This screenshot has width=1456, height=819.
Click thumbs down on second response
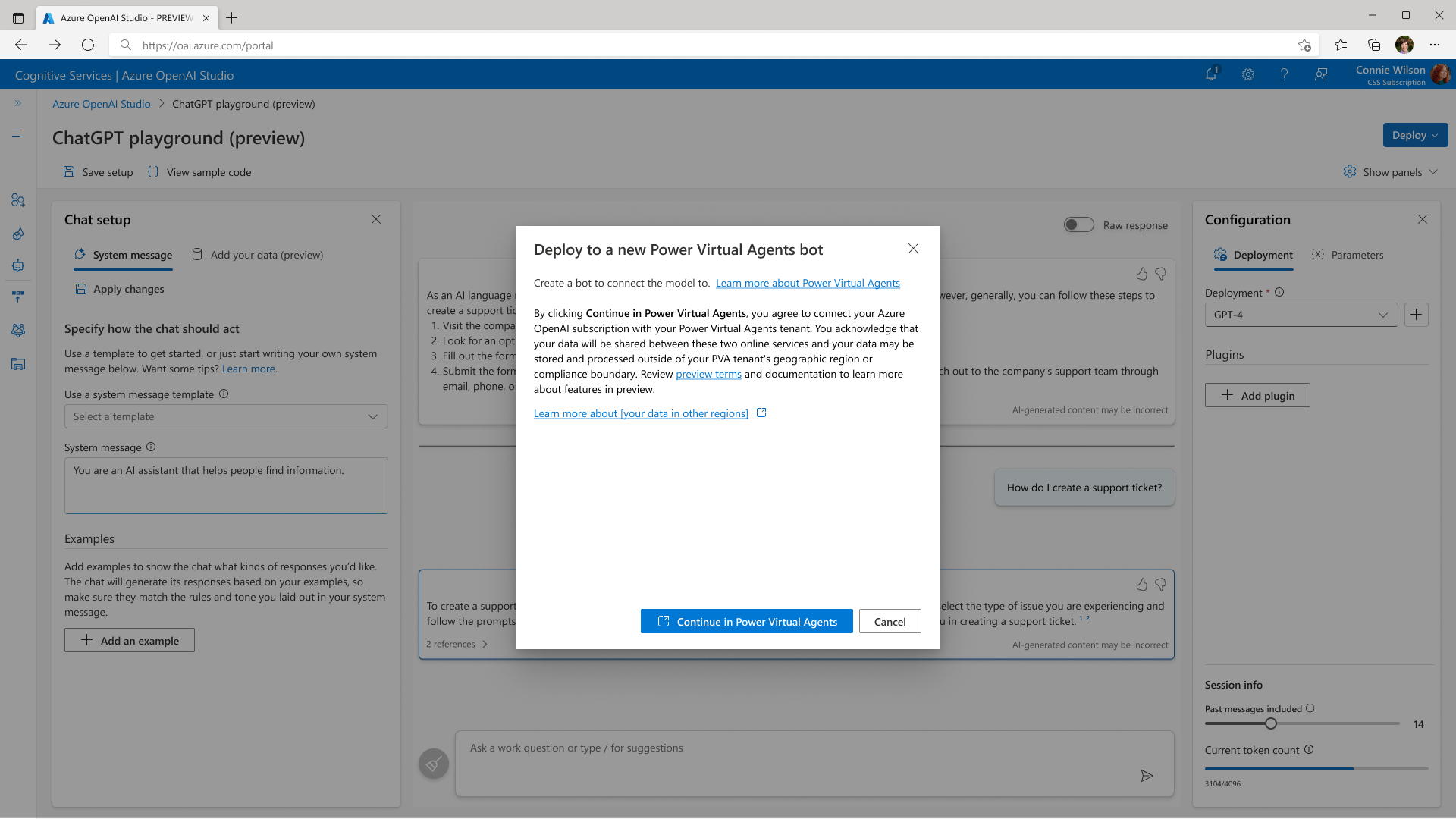click(1160, 585)
